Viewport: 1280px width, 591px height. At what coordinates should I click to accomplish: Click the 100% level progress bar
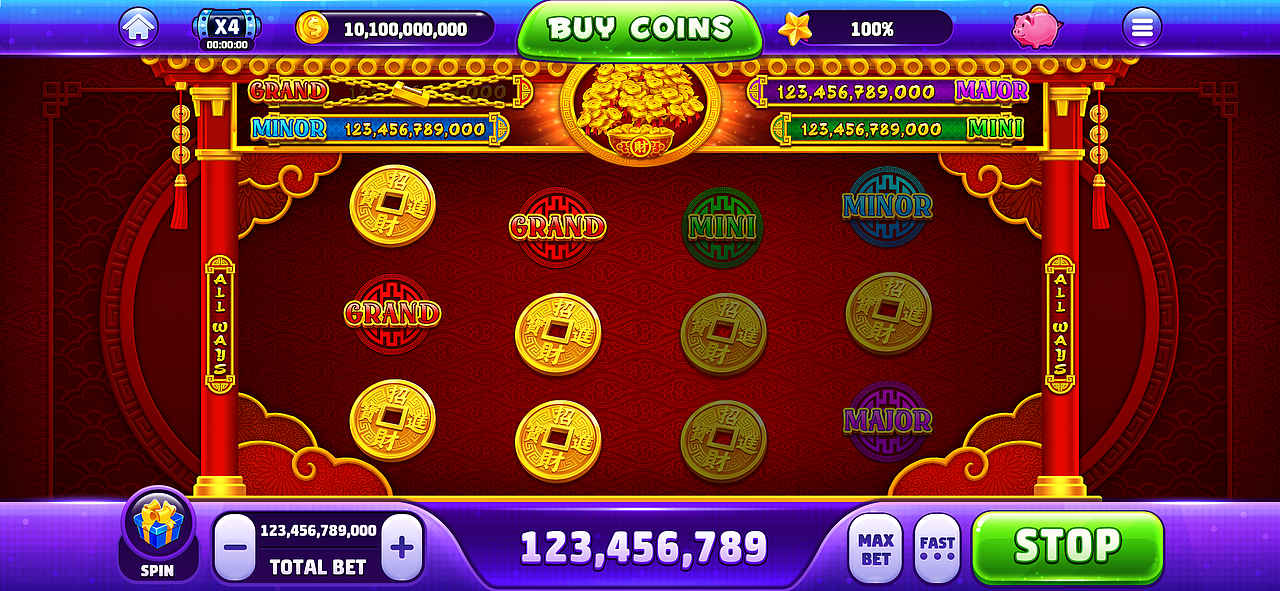click(872, 29)
